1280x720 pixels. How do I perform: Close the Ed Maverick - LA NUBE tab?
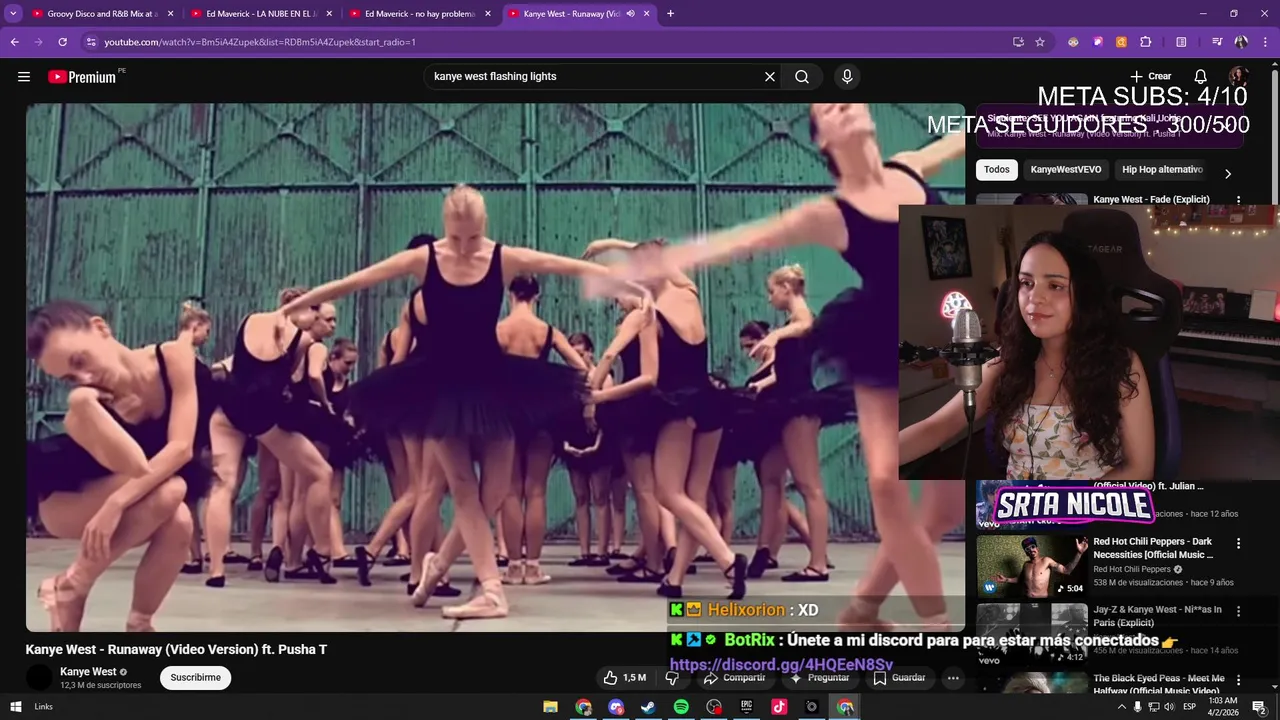pyautogui.click(x=329, y=14)
